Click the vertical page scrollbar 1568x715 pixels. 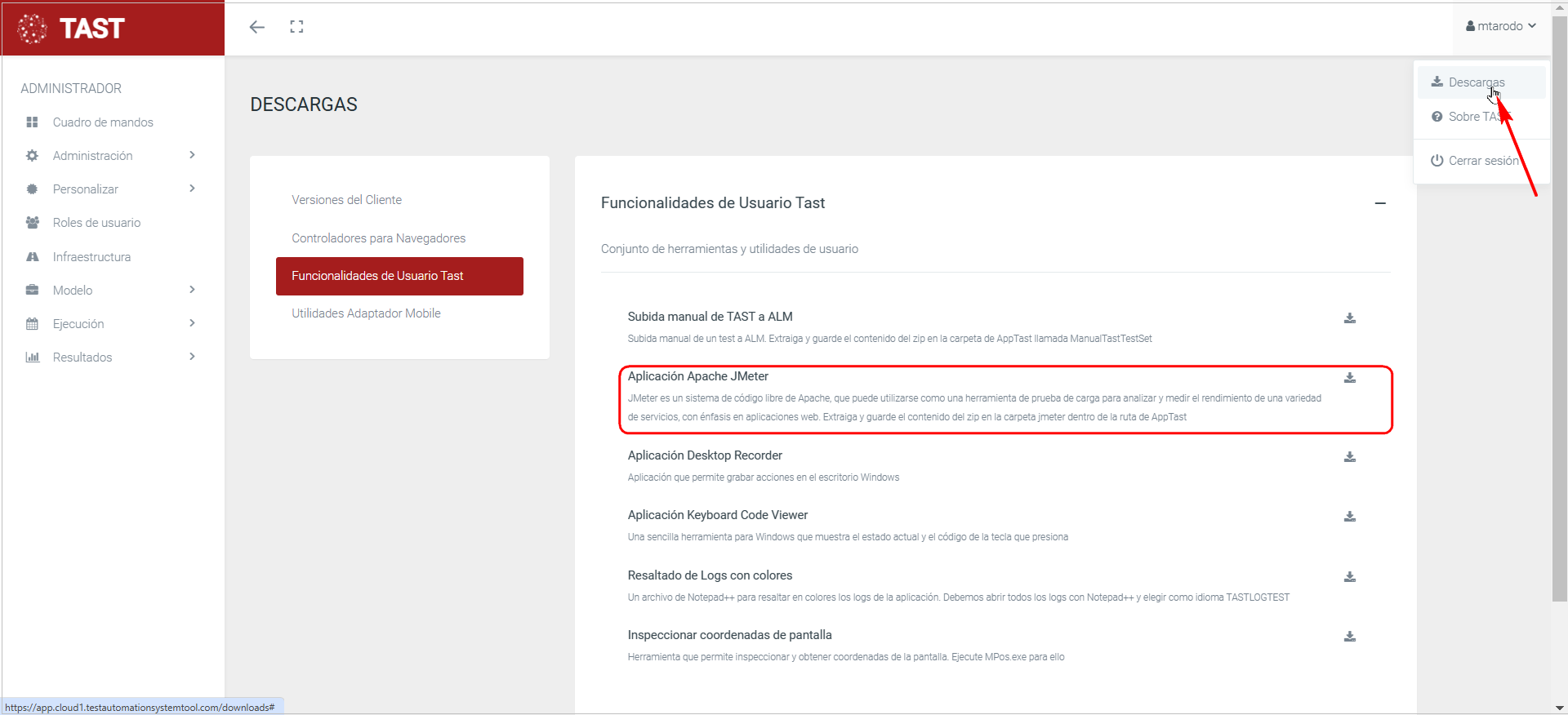[x=1559, y=326]
